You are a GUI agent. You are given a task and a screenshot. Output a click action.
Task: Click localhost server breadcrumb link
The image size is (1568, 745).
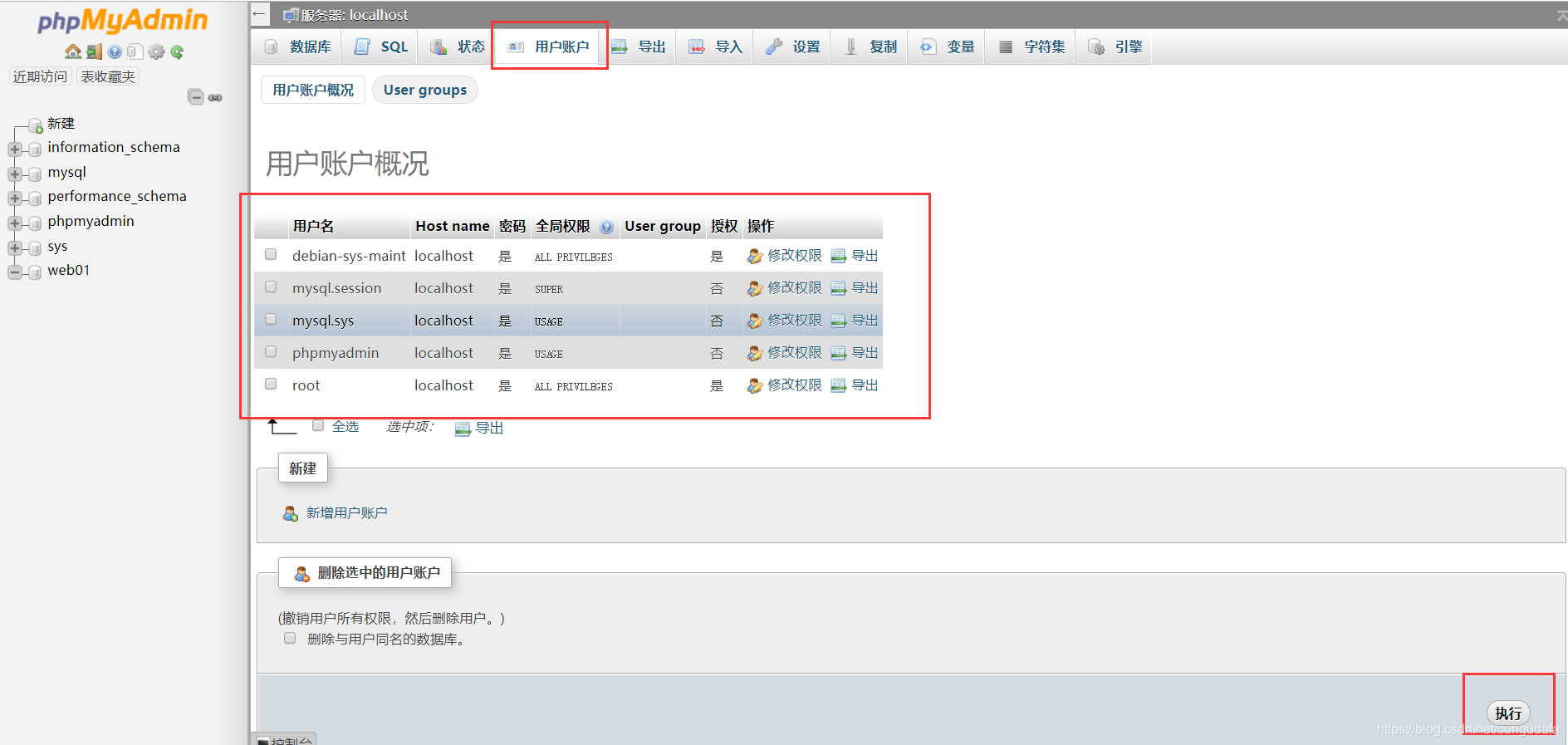355,15
